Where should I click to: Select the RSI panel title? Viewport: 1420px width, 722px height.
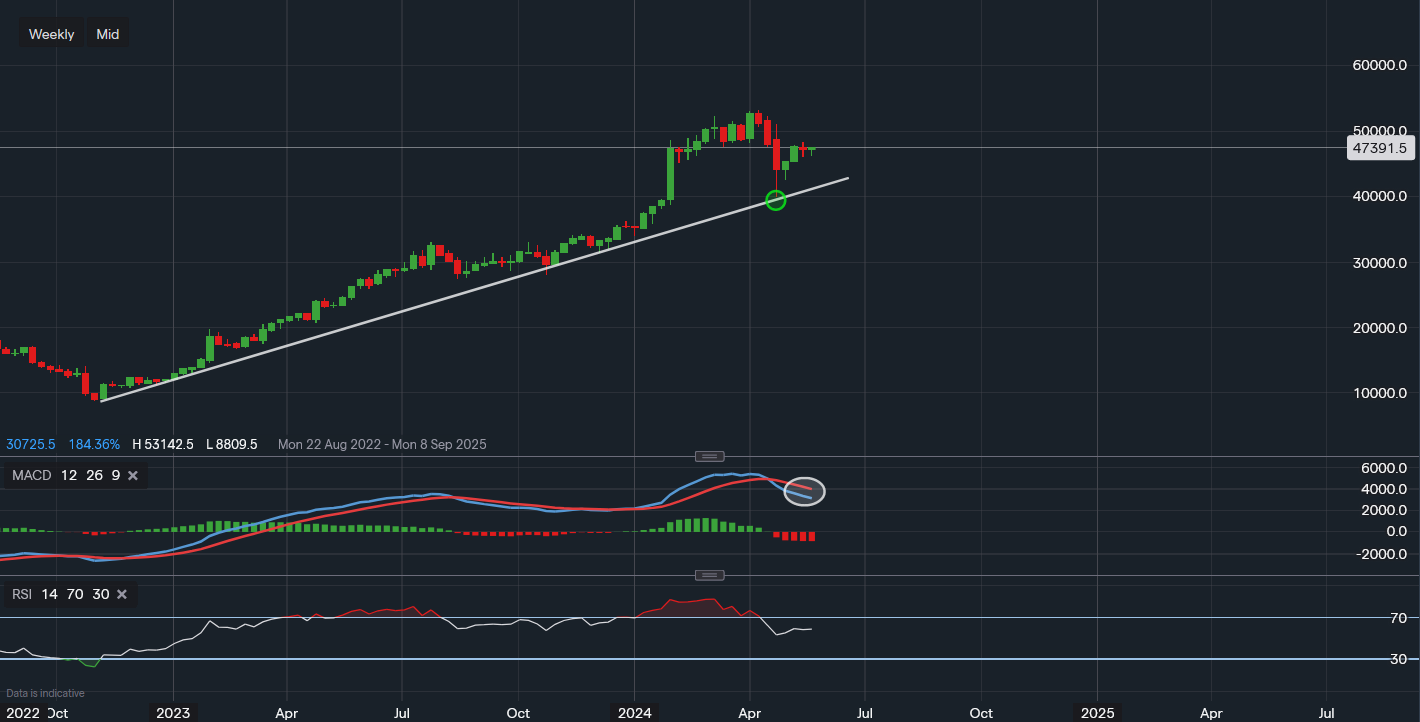20,594
